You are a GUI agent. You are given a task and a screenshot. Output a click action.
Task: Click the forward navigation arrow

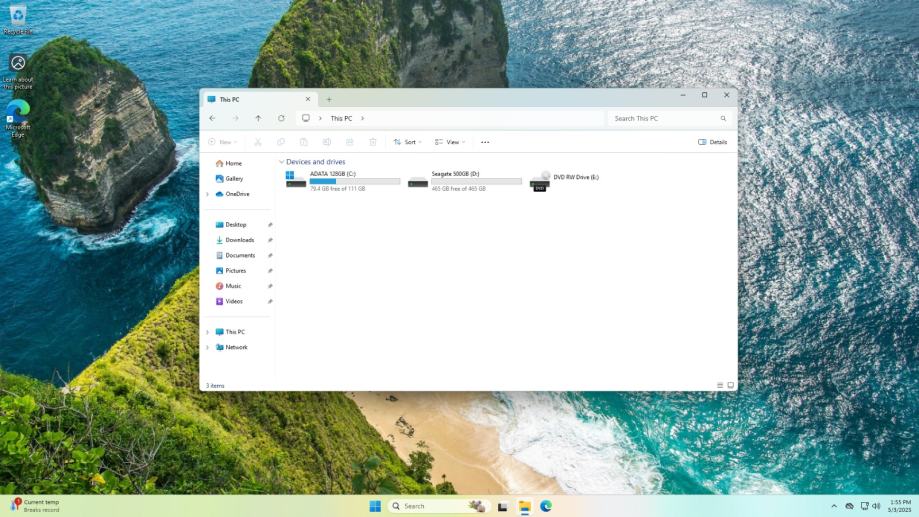(x=236, y=118)
